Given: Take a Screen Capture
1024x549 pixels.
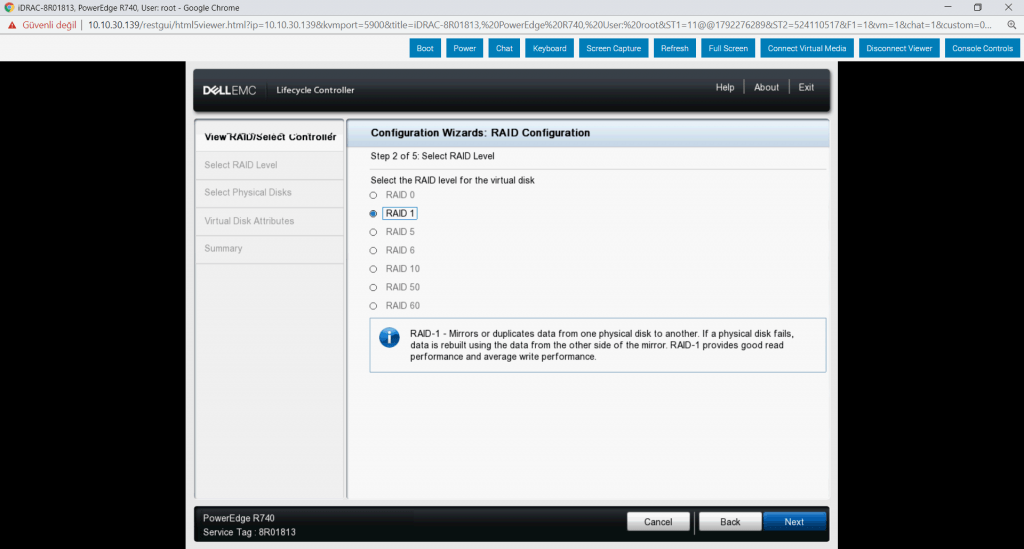Looking at the screenshot, I should pyautogui.click(x=613, y=48).
